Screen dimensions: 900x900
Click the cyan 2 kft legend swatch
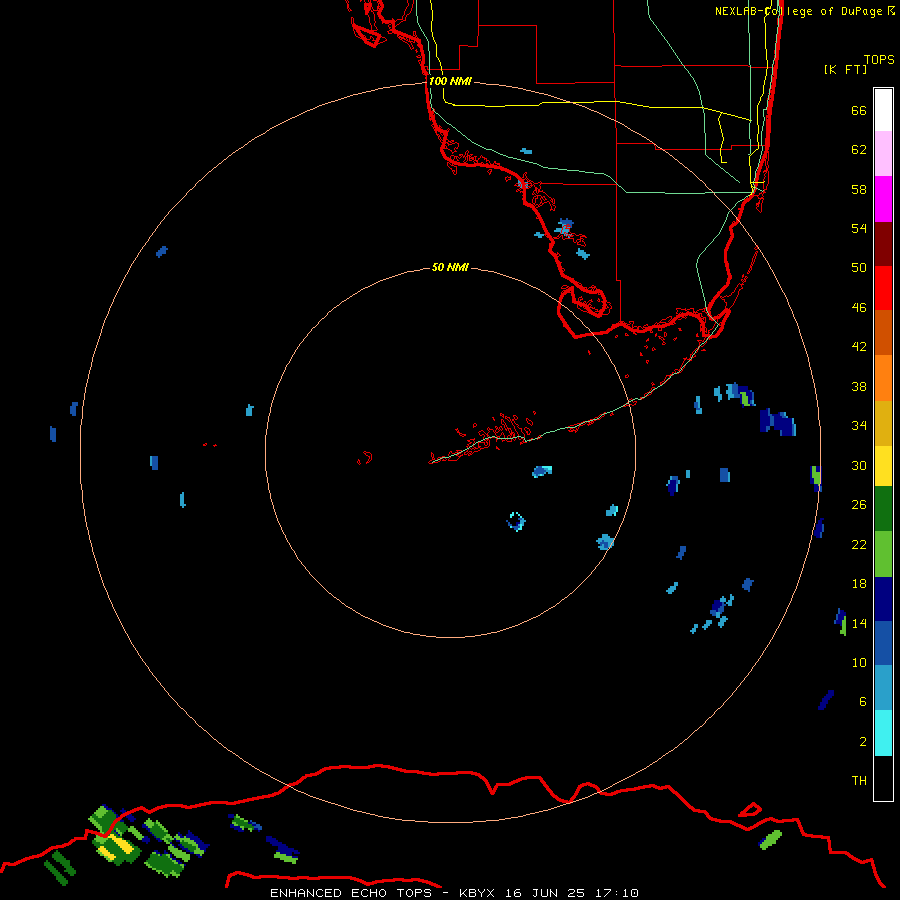point(883,733)
